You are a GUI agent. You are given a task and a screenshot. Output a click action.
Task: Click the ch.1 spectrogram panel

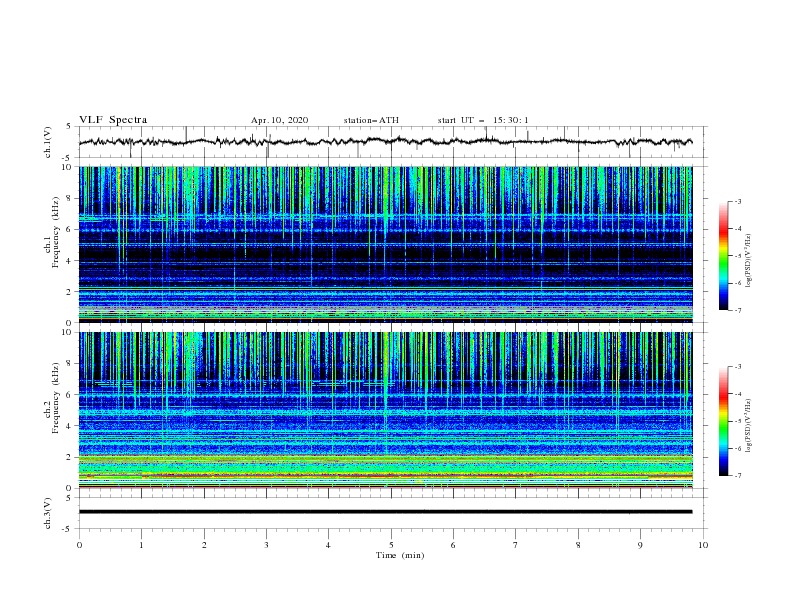click(385, 244)
